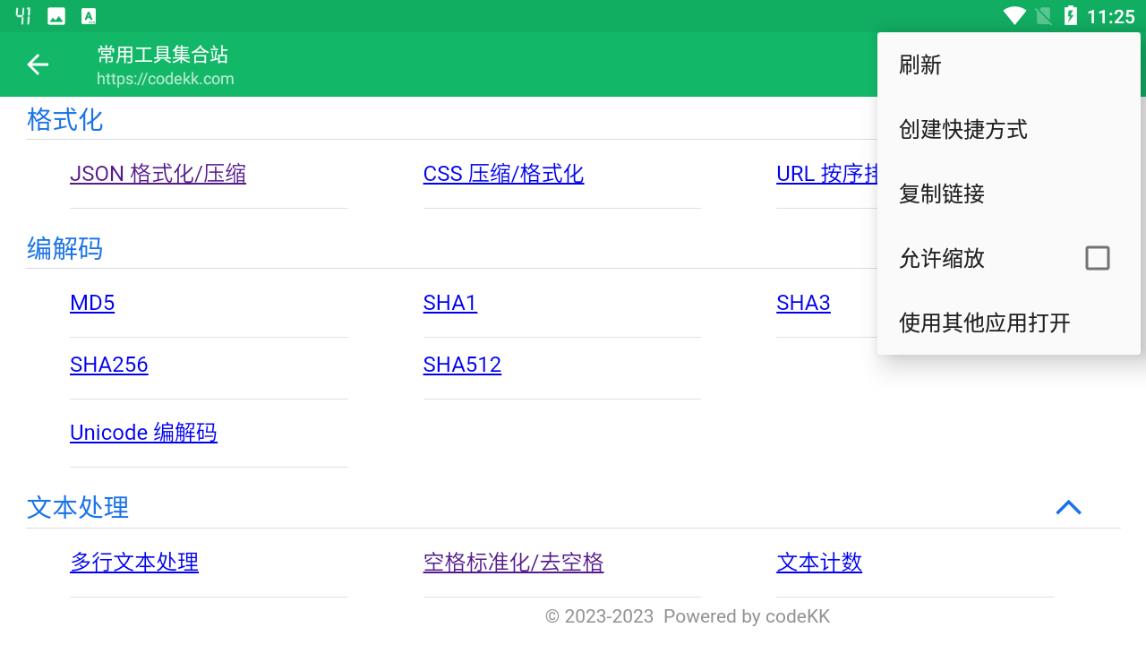This screenshot has width=1146, height=645.
Task: Collapse the 文本处理 section
Action: (x=1069, y=507)
